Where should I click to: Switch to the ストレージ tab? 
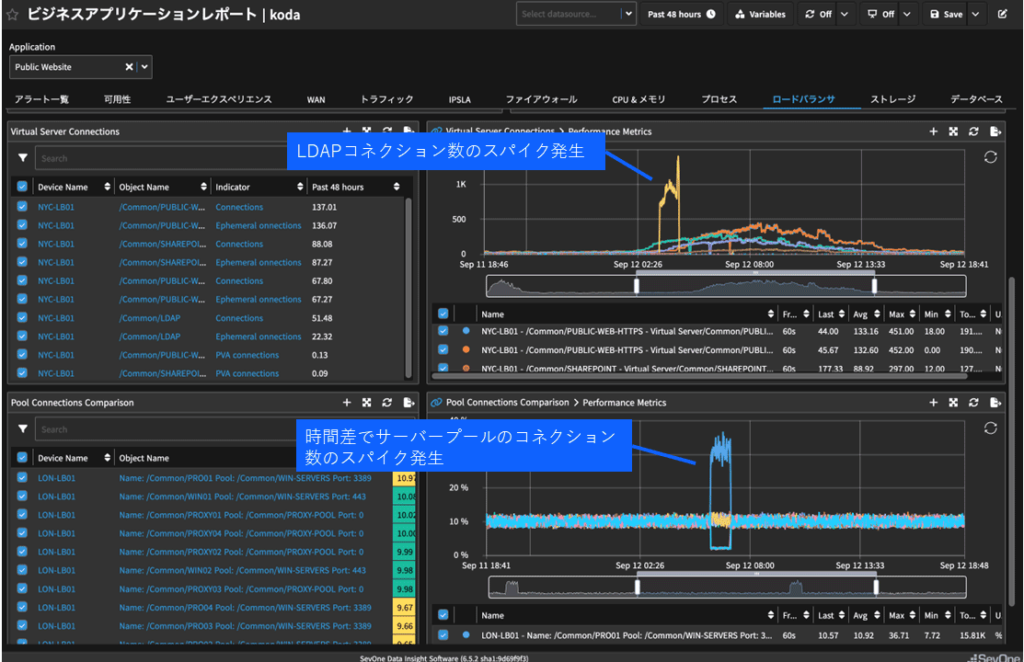click(892, 99)
